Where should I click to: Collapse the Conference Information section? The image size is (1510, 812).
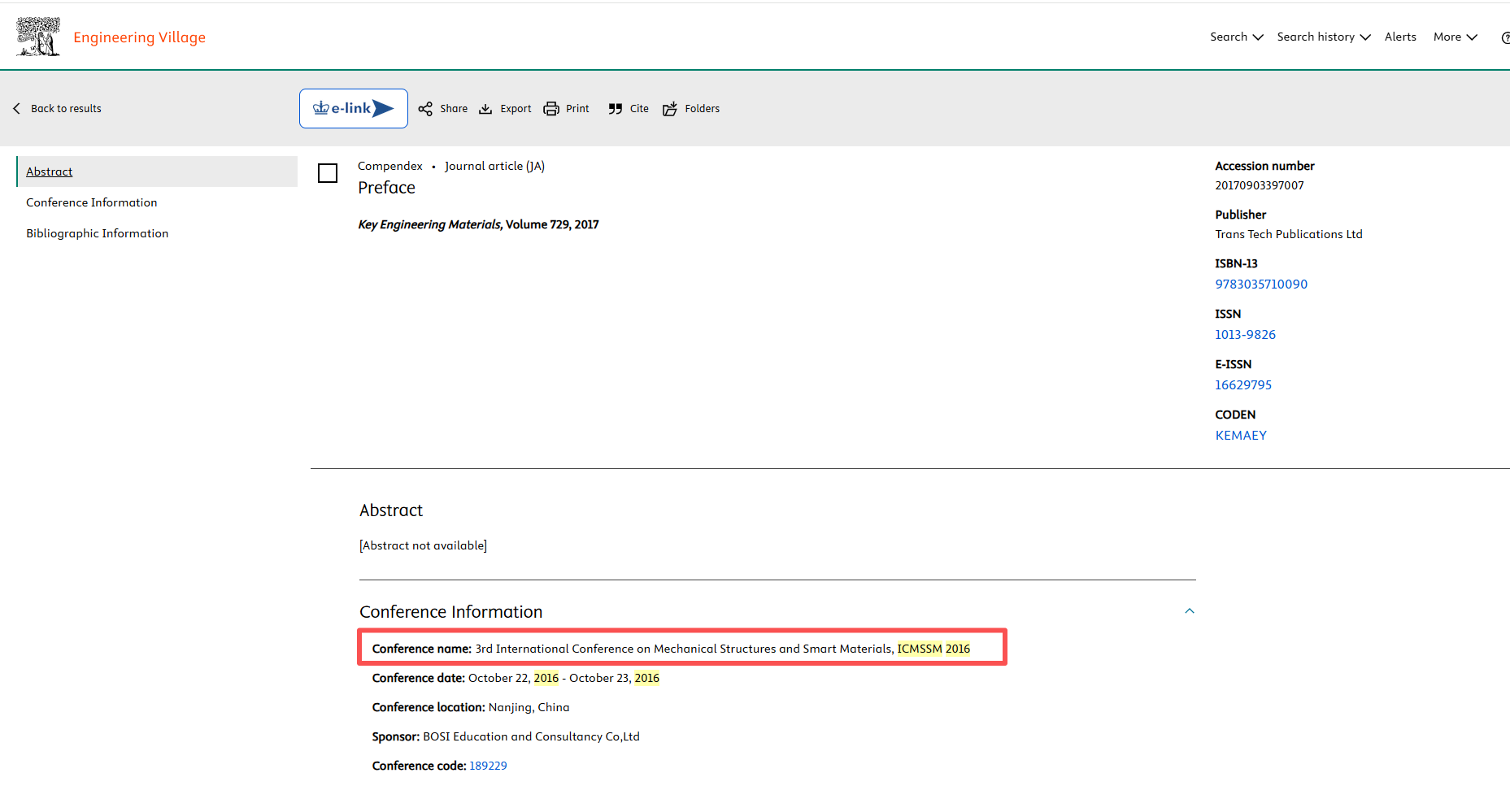coord(1190,611)
